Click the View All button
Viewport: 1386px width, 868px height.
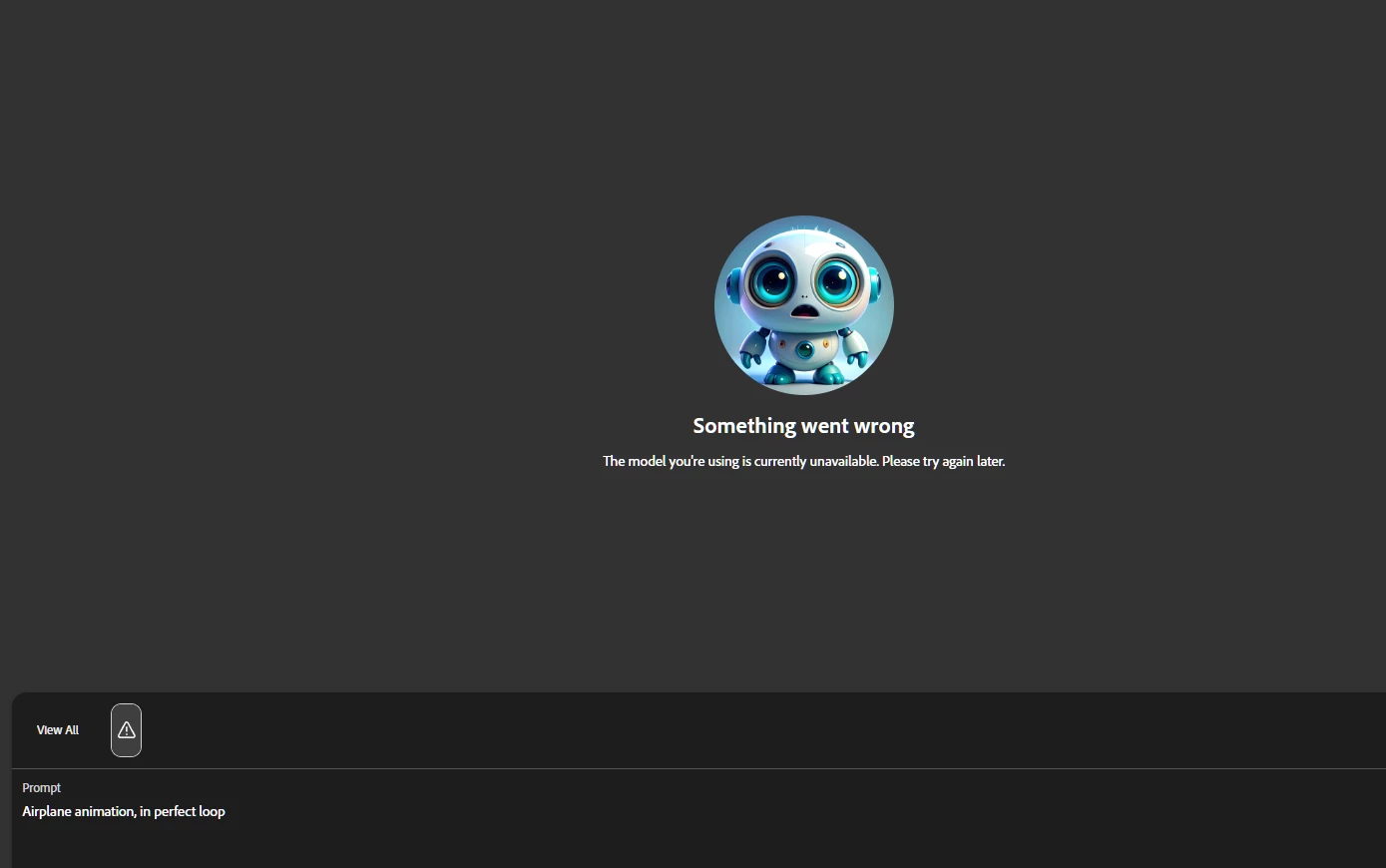tap(58, 730)
